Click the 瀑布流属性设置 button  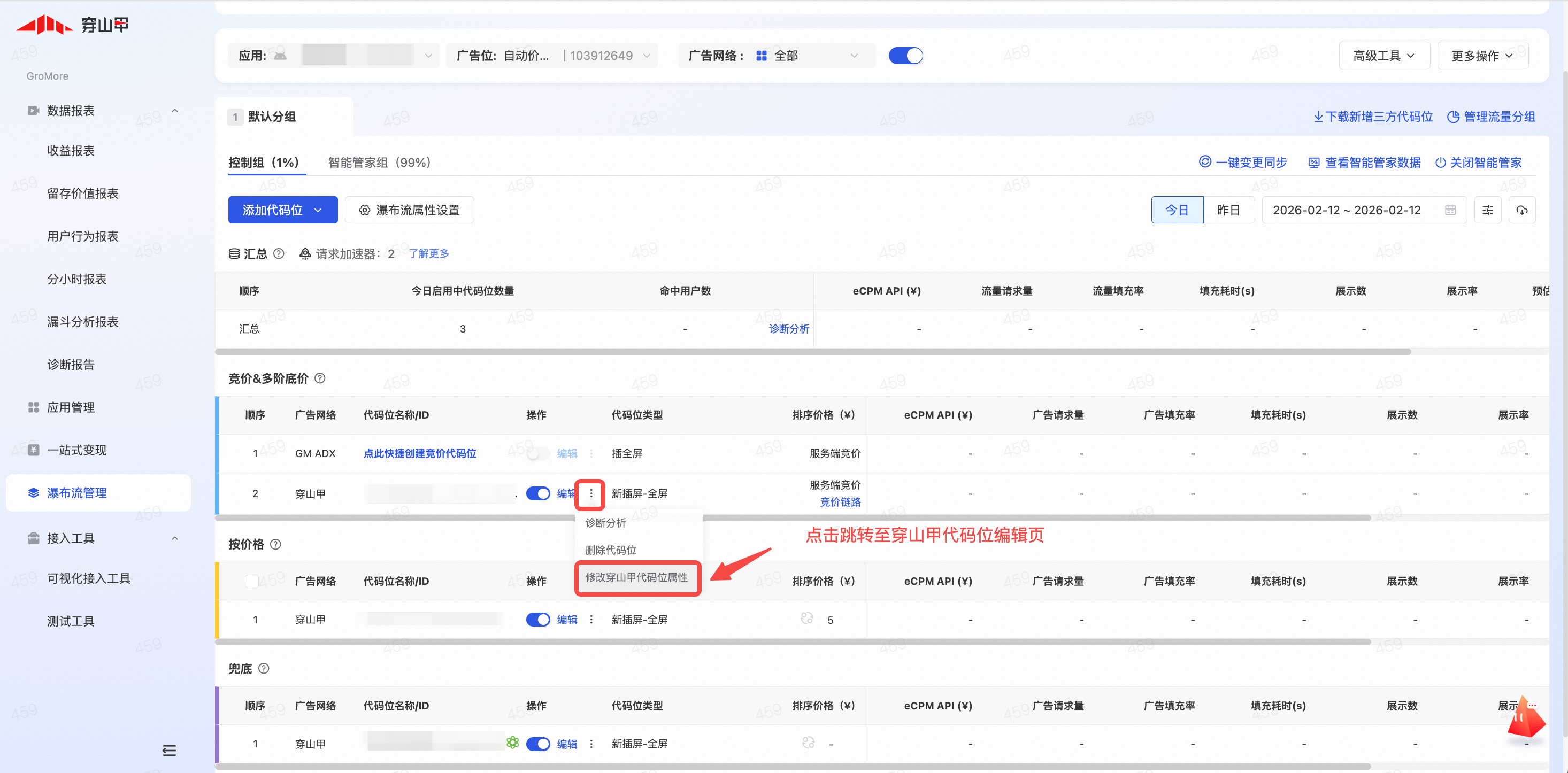409,210
